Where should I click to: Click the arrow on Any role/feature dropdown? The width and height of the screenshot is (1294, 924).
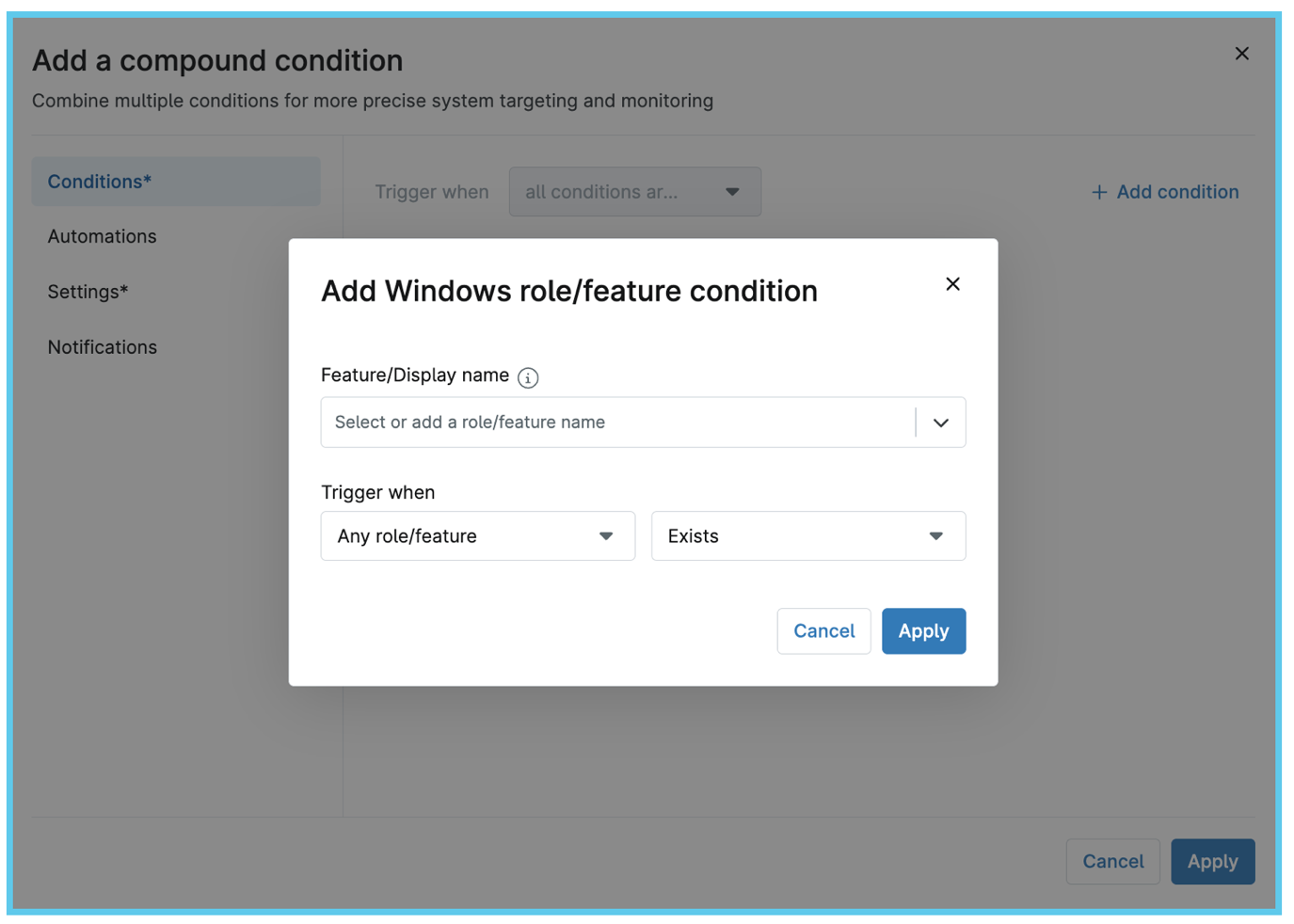pos(606,536)
